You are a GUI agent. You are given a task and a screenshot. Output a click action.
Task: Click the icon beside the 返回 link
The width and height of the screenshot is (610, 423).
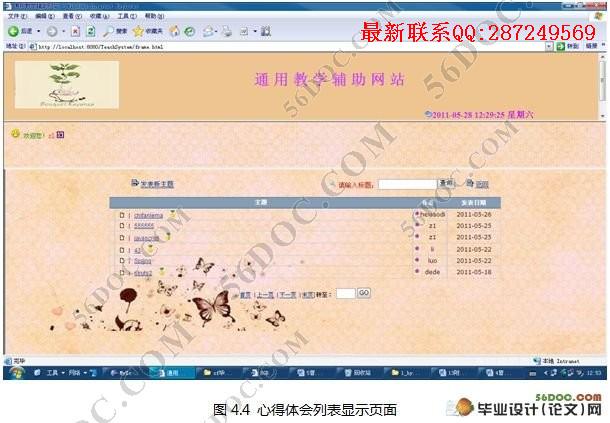[470, 183]
